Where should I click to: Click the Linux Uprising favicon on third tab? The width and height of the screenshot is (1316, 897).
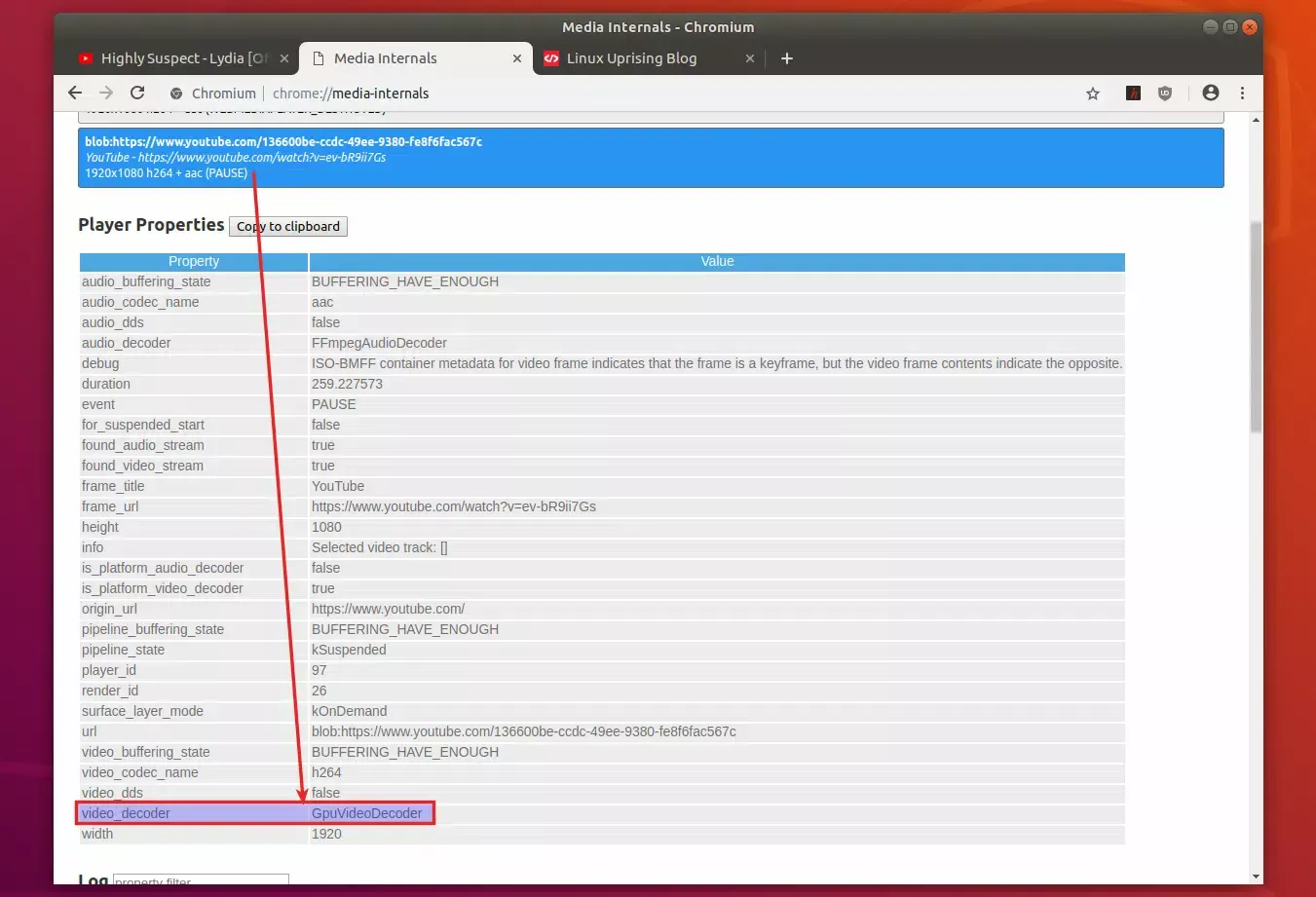[551, 58]
